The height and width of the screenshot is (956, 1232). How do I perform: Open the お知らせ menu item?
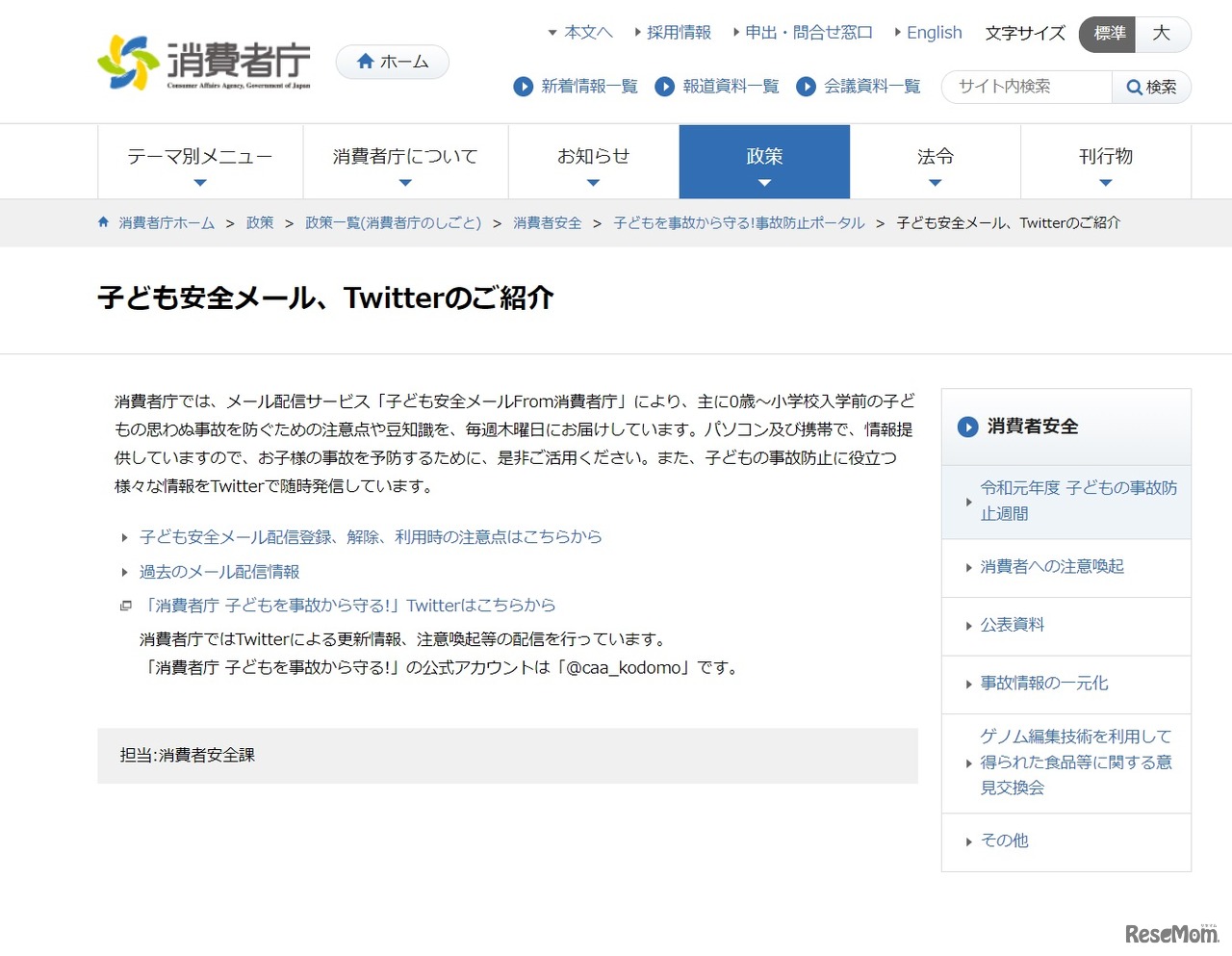coord(593,155)
